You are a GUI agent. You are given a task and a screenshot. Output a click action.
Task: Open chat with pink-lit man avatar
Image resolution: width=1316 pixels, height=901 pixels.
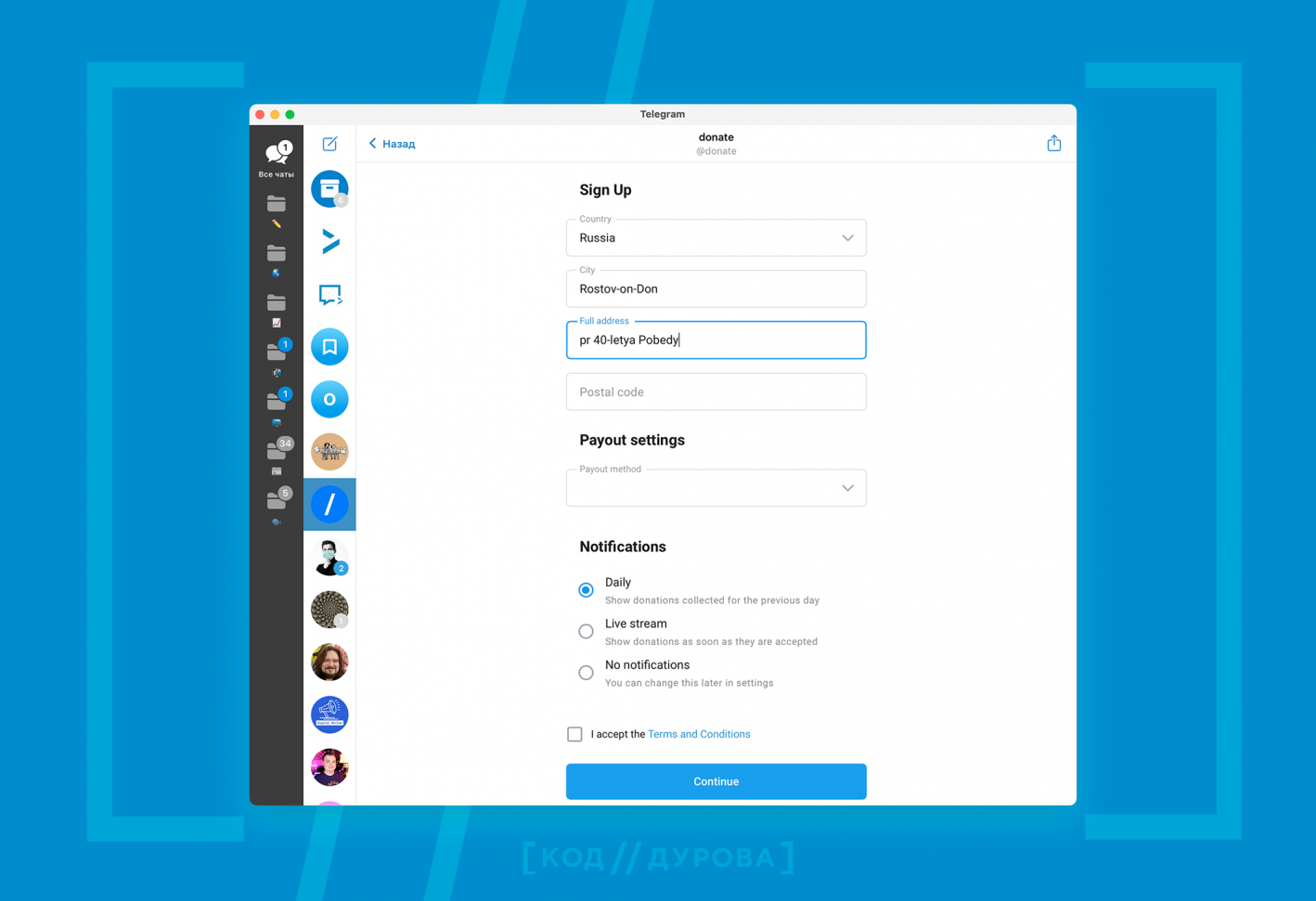click(329, 767)
